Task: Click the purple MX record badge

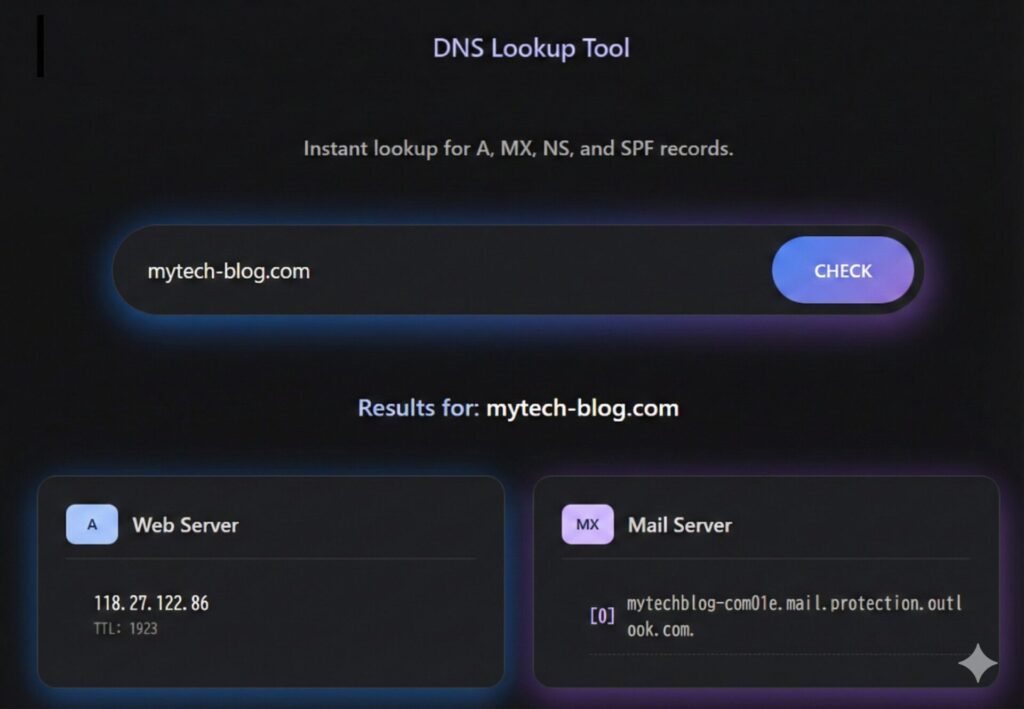Action: (587, 524)
